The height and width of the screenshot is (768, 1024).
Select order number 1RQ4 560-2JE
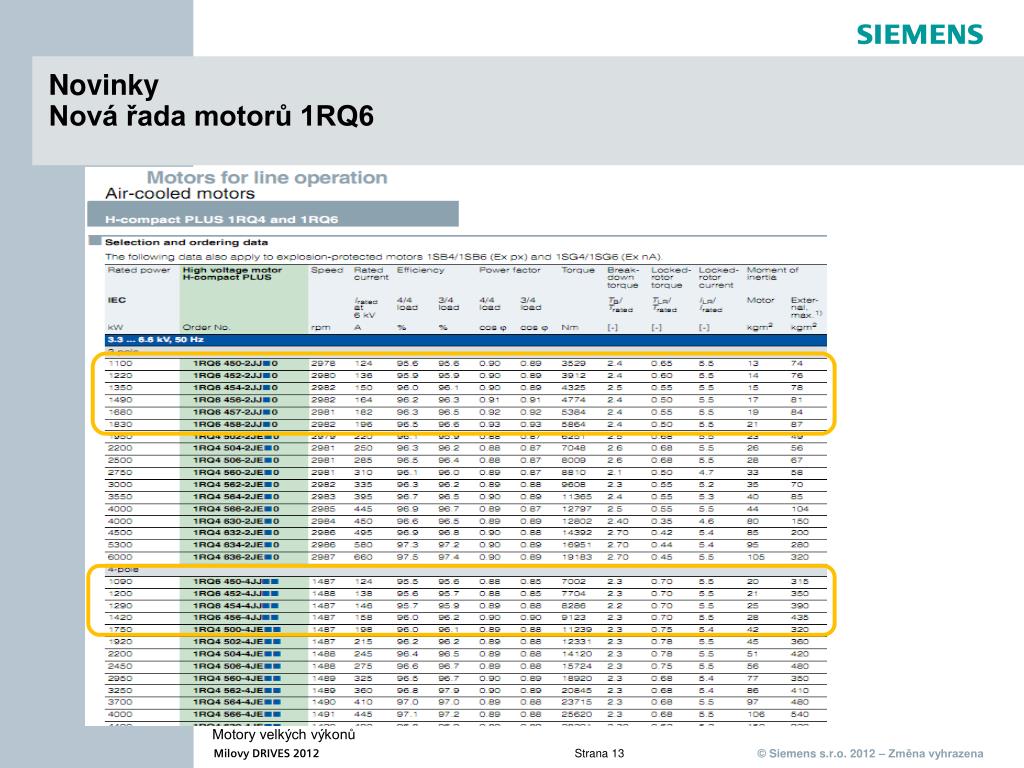[x=236, y=472]
